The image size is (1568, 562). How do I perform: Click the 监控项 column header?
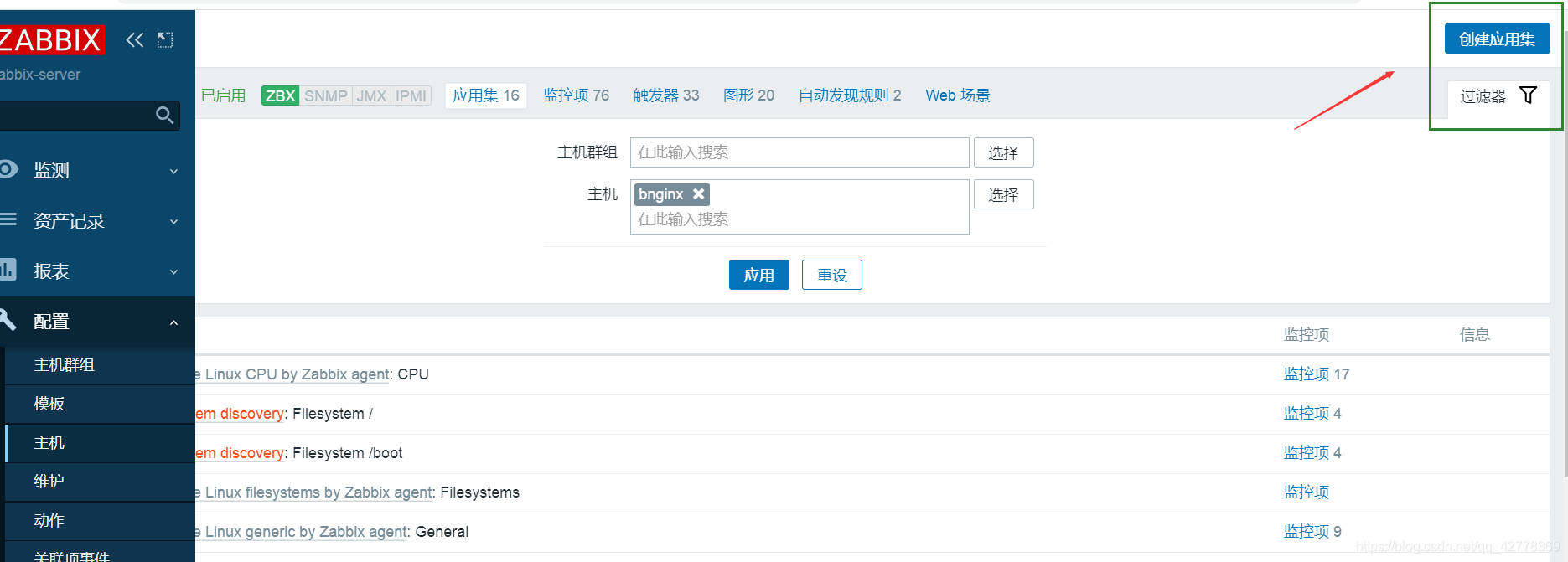tap(1307, 335)
